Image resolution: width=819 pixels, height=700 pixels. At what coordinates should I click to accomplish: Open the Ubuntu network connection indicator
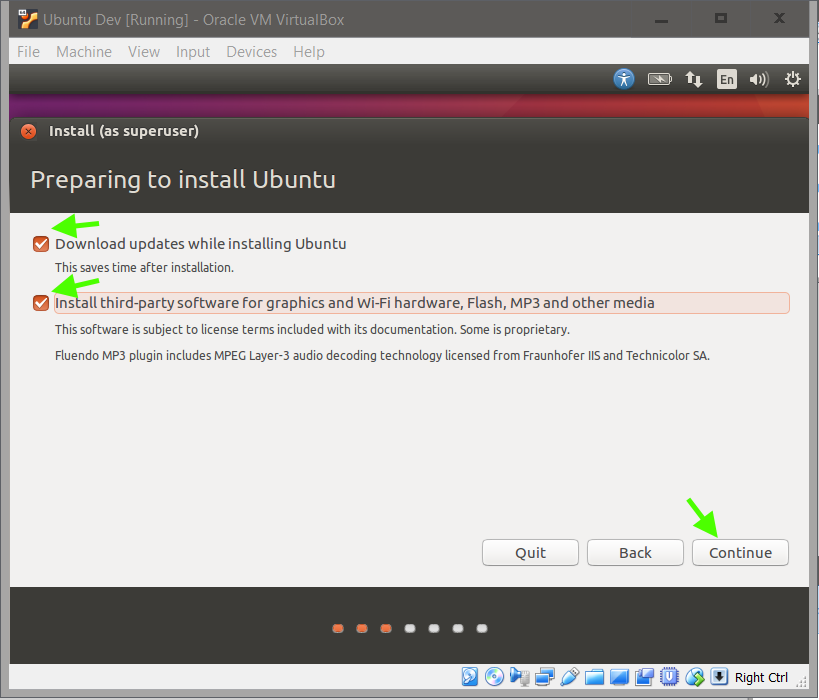[x=694, y=79]
